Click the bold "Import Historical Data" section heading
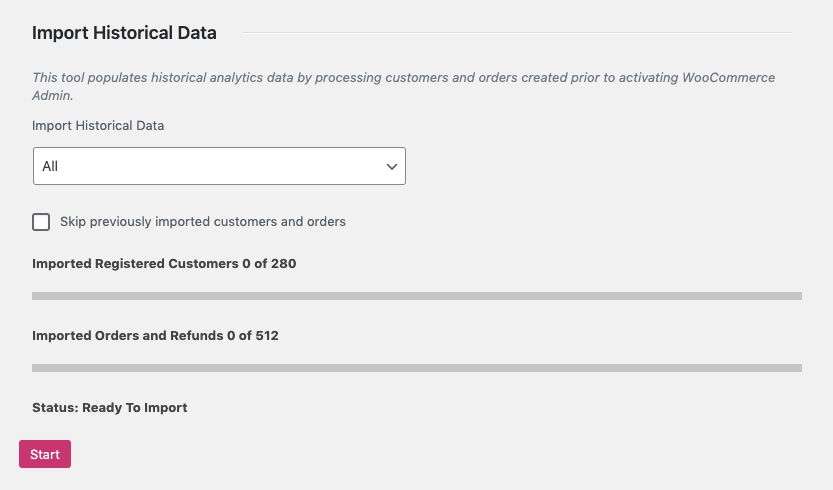This screenshot has height=490, width=833. pyautogui.click(x=124, y=33)
